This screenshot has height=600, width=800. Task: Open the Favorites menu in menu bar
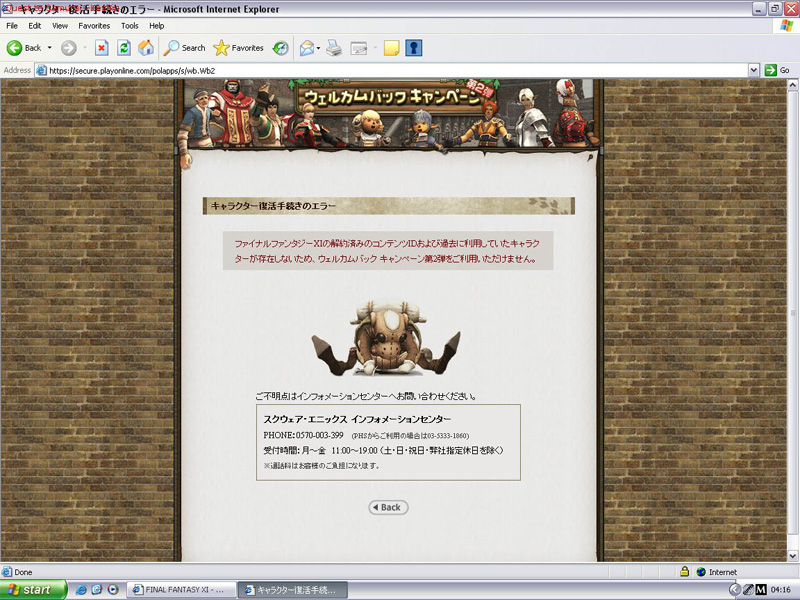[x=94, y=25]
